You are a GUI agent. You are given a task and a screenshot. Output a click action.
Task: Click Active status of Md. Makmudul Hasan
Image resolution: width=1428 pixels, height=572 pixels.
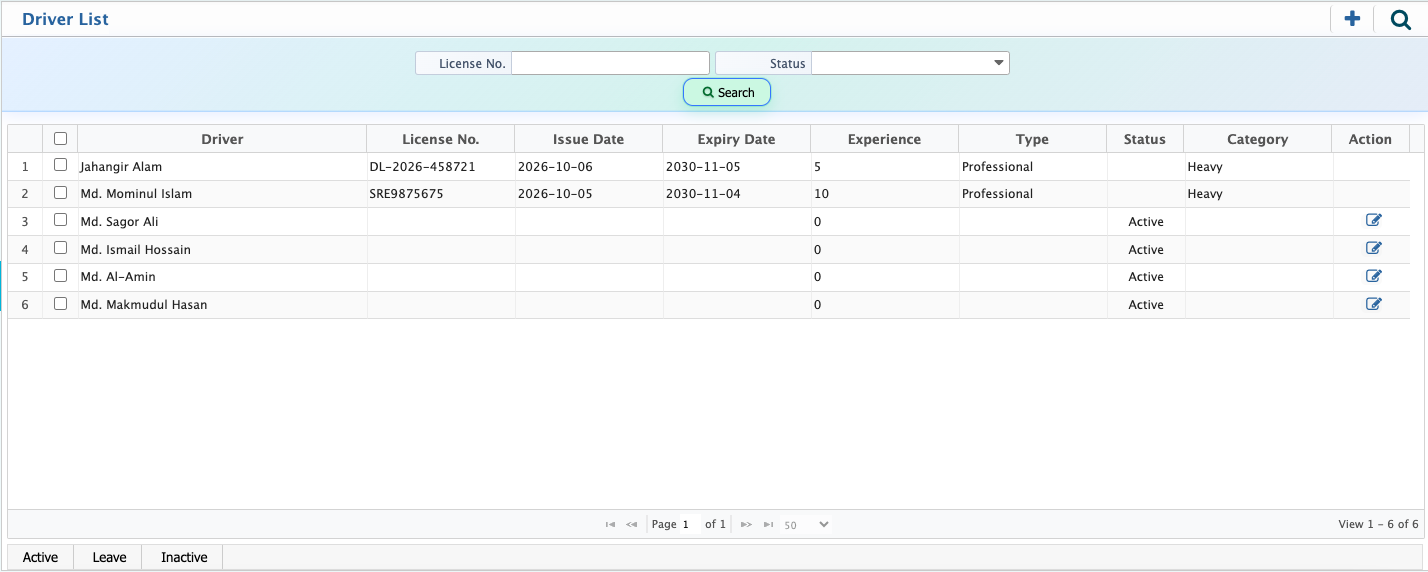click(x=1146, y=305)
